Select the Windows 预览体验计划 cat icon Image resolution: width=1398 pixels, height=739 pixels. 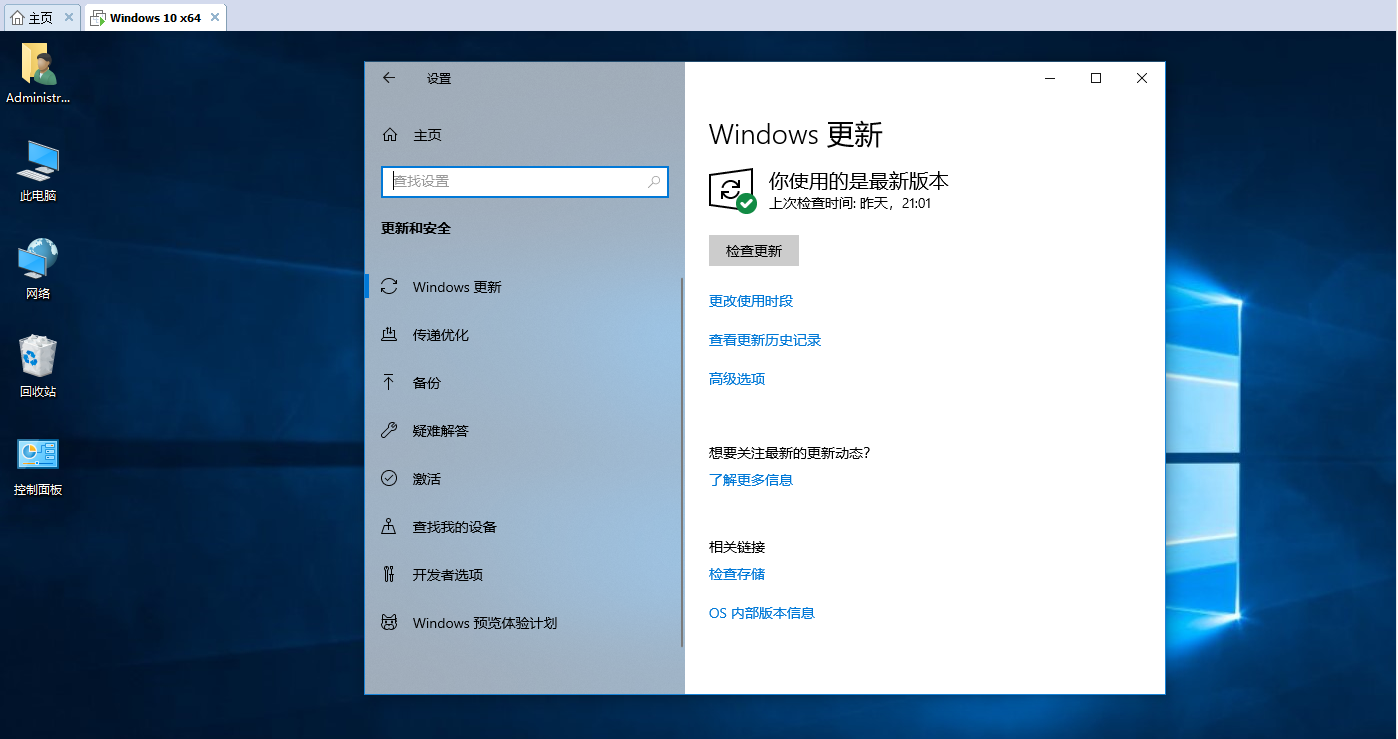tap(390, 623)
